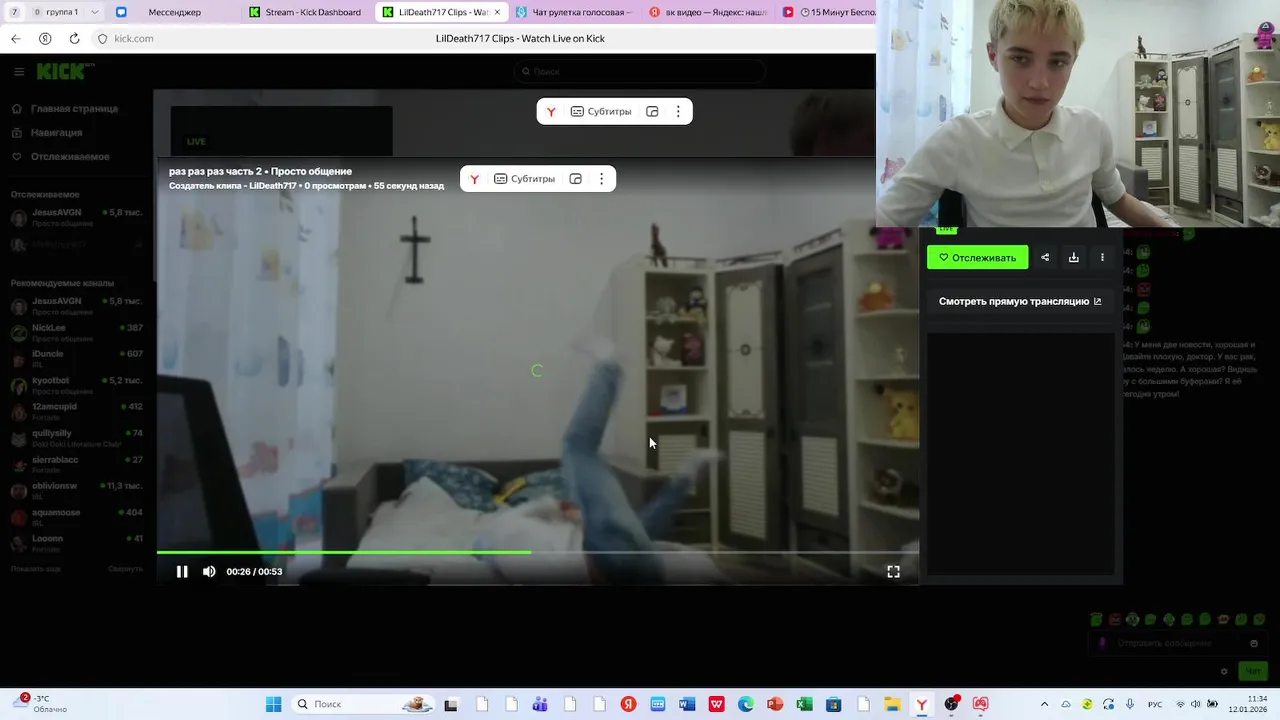This screenshot has height=720, width=1280.
Task: Click Yandex Y icon beside clip title
Action: pos(474,179)
